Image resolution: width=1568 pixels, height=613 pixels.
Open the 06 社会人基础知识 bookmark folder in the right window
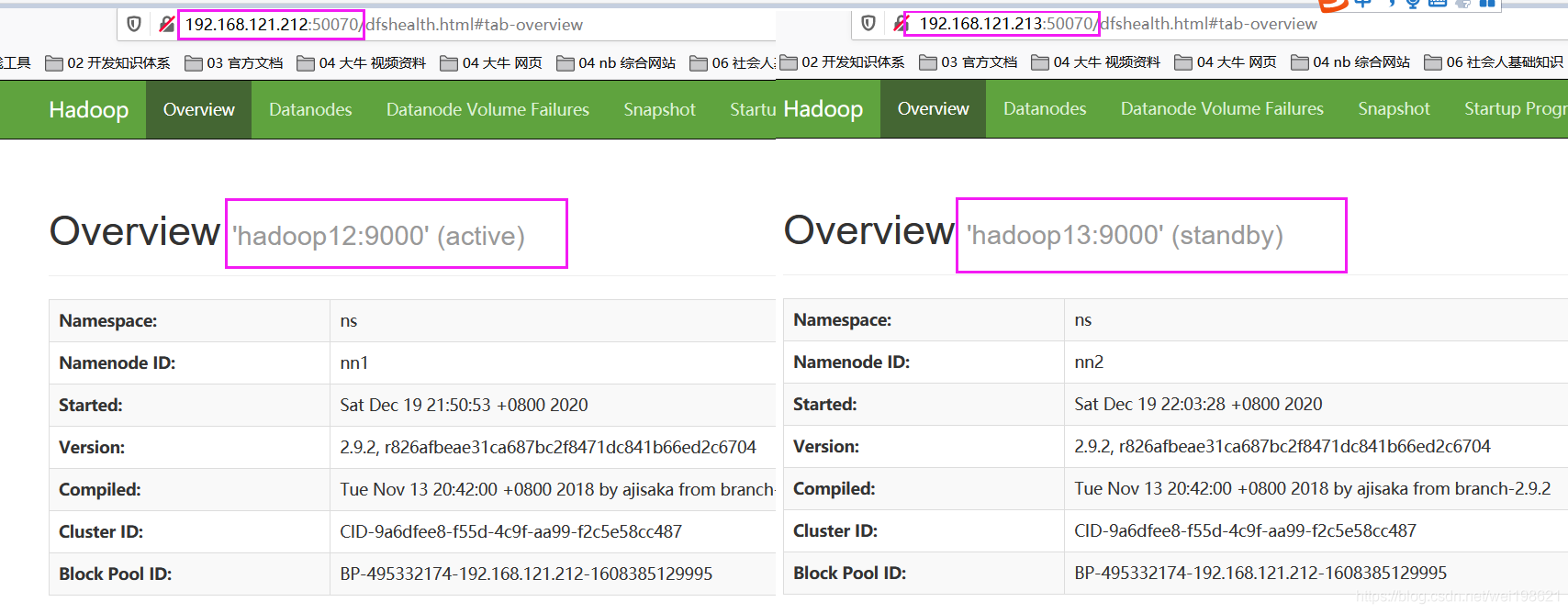point(1494,62)
